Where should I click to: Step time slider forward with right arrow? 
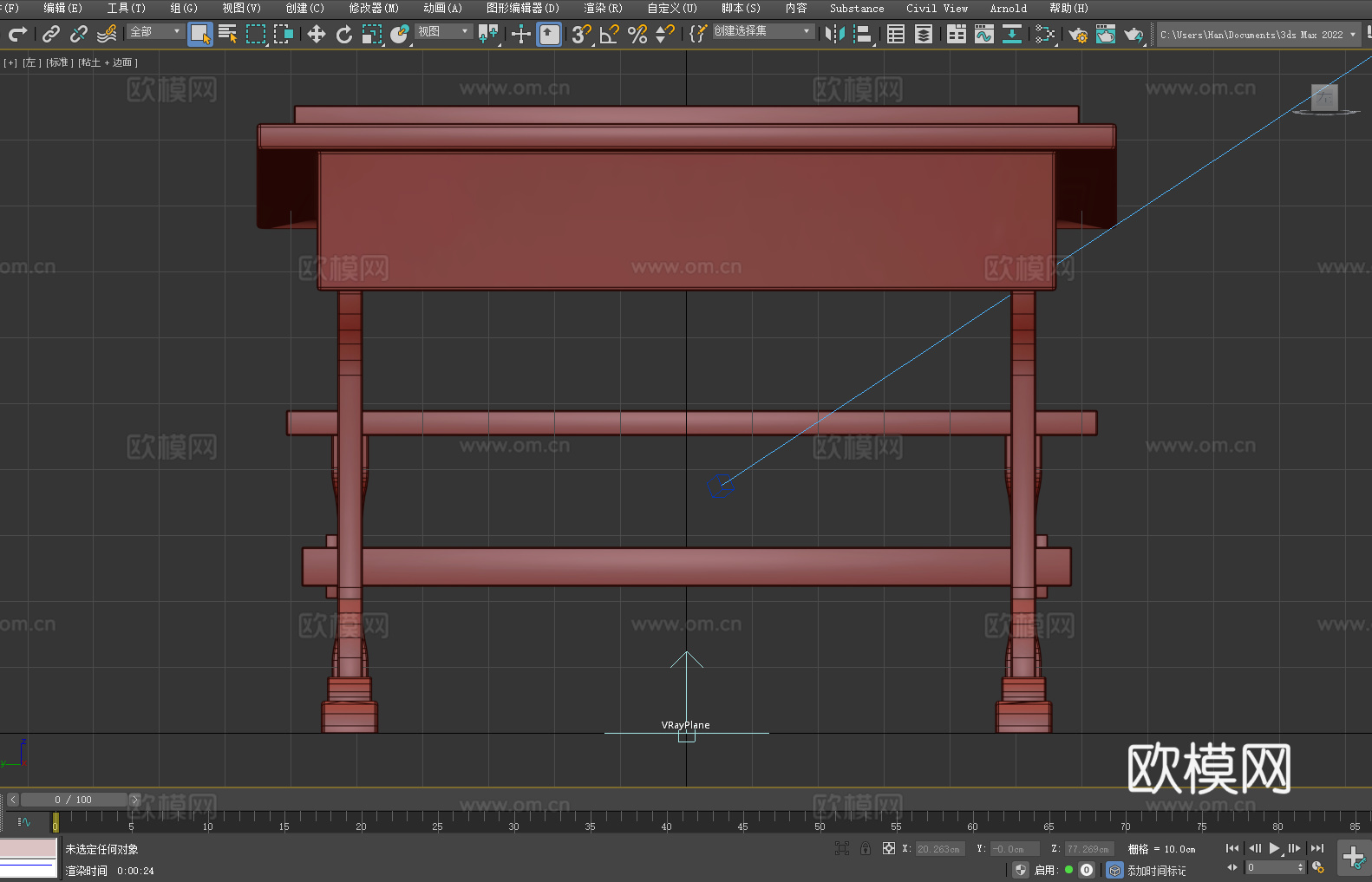click(134, 800)
